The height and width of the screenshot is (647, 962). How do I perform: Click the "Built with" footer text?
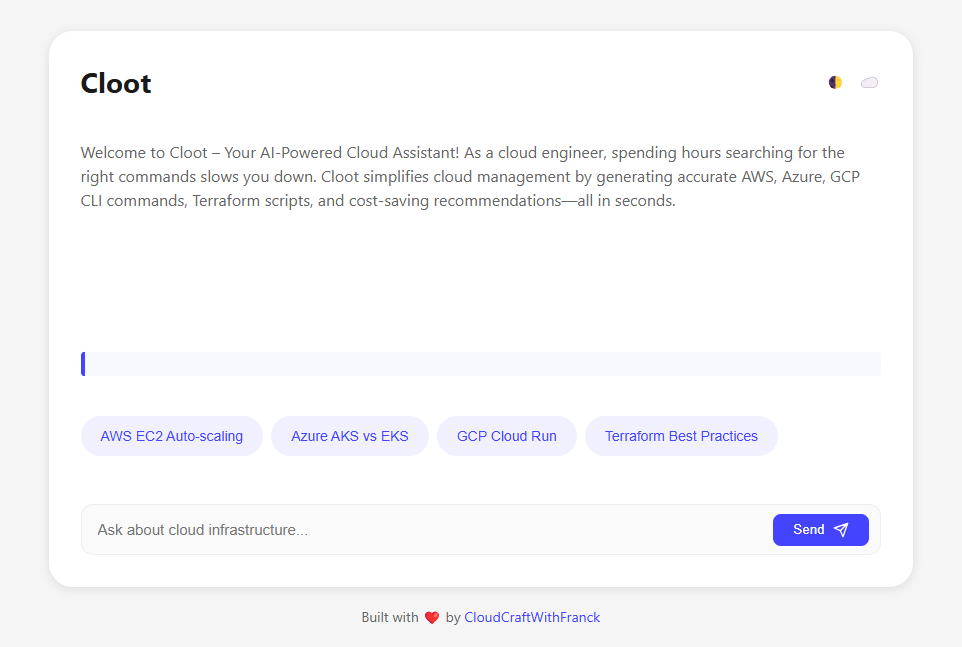[x=390, y=618]
